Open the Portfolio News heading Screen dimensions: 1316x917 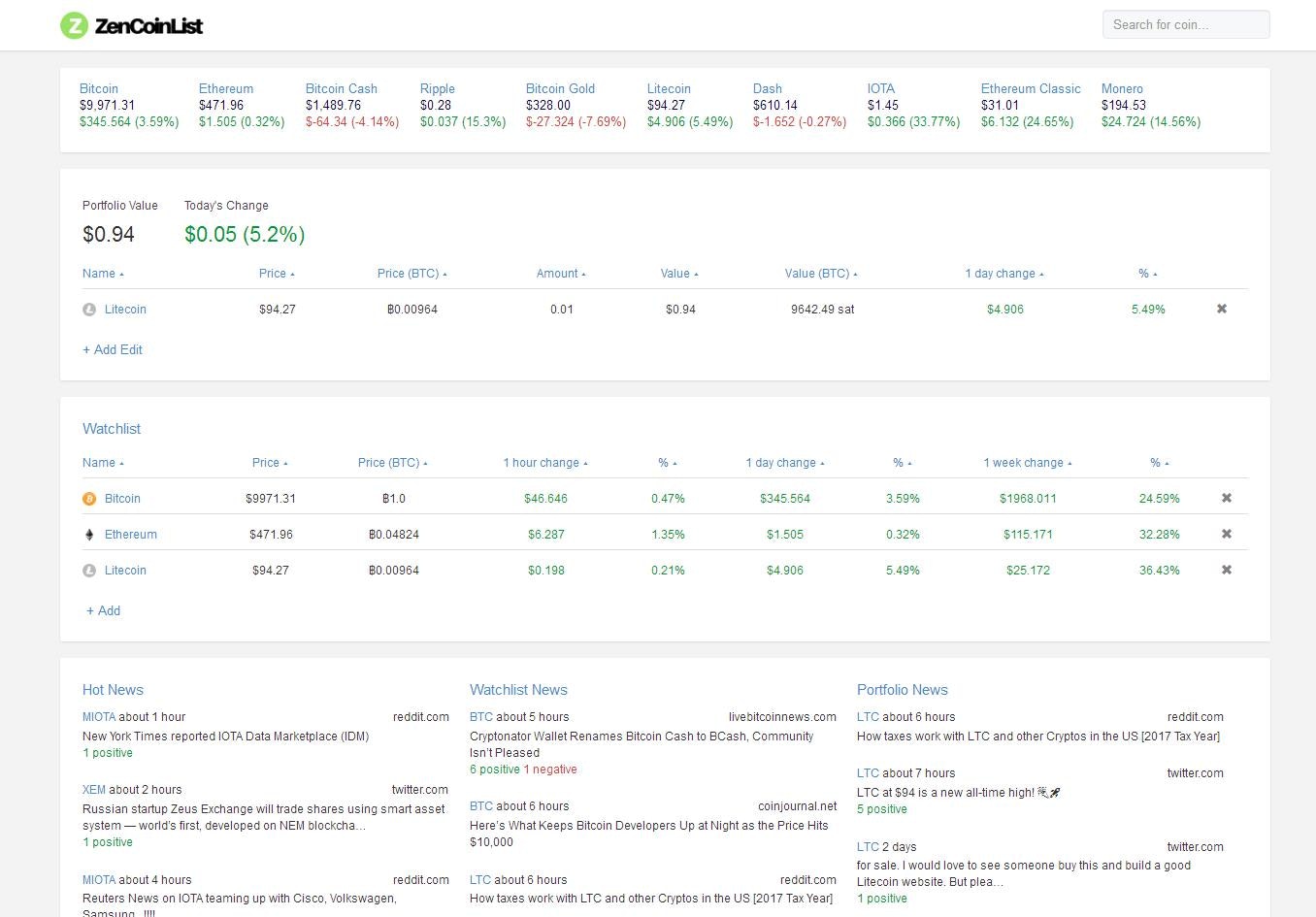click(x=903, y=690)
